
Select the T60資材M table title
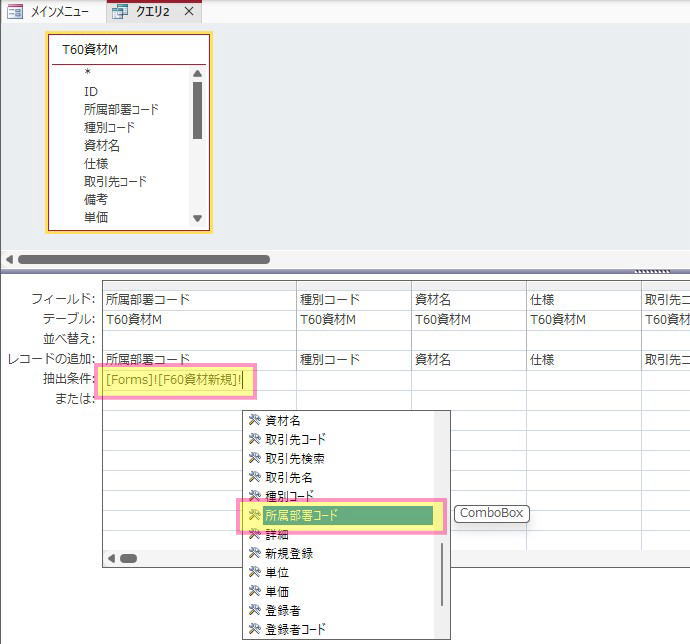(x=90, y=49)
